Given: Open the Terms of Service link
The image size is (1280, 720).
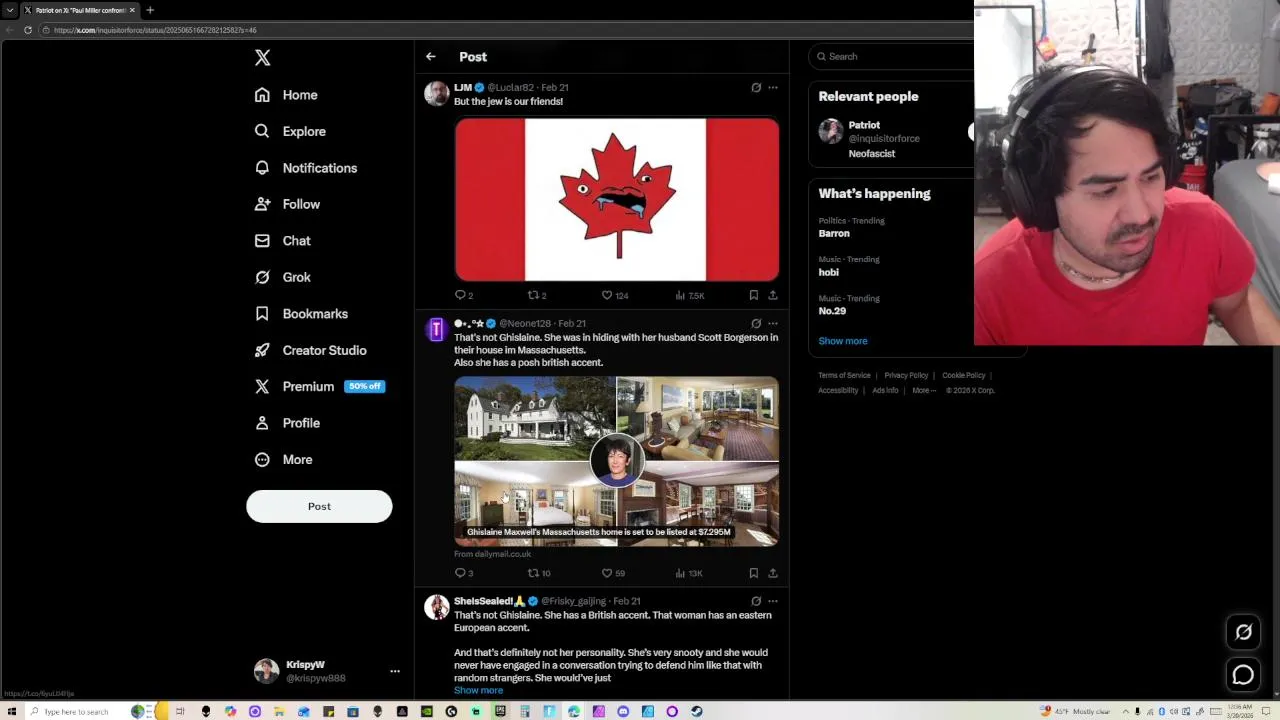Looking at the screenshot, I should tap(844, 375).
